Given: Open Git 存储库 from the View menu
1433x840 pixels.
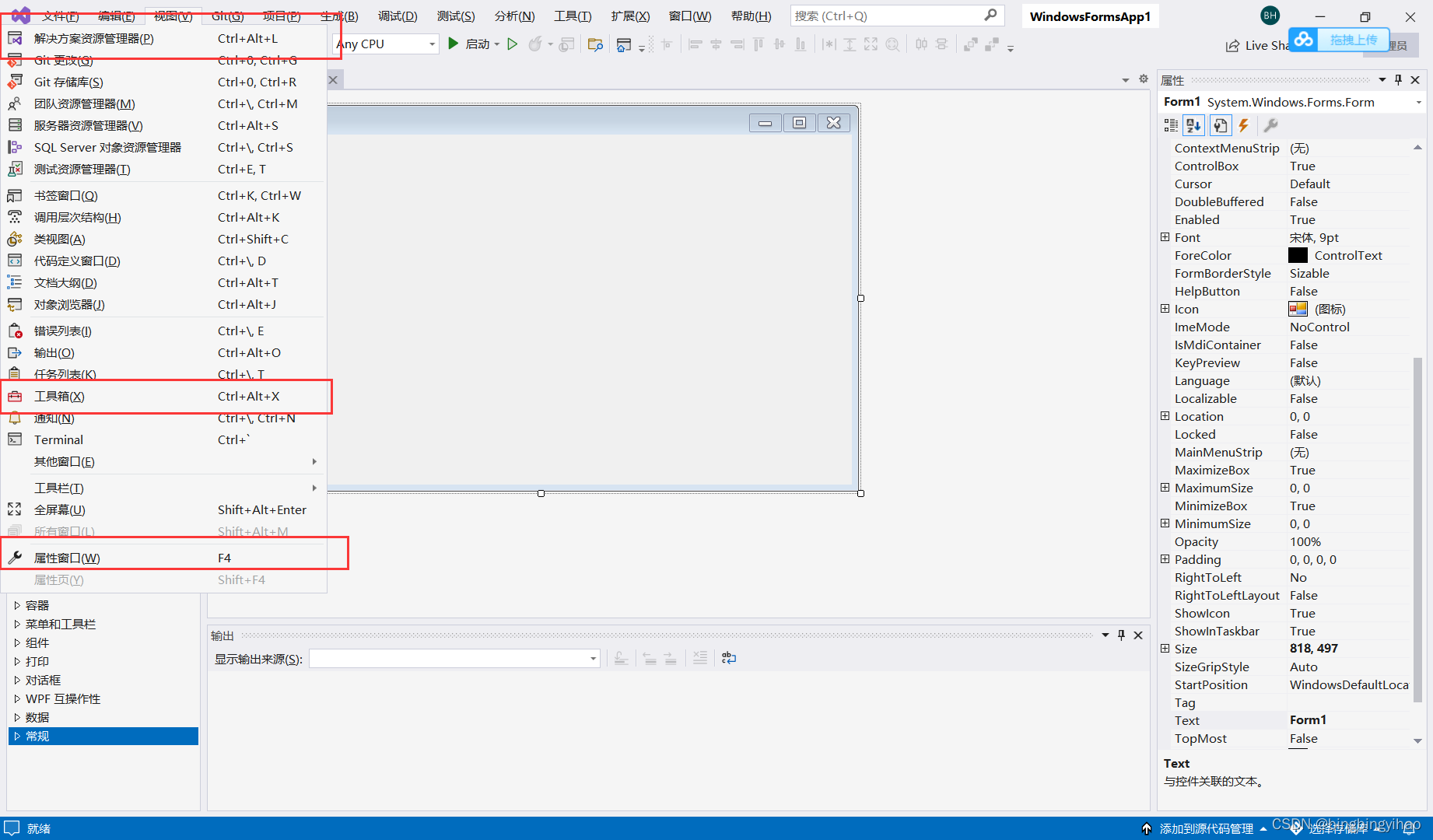Looking at the screenshot, I should (163, 82).
